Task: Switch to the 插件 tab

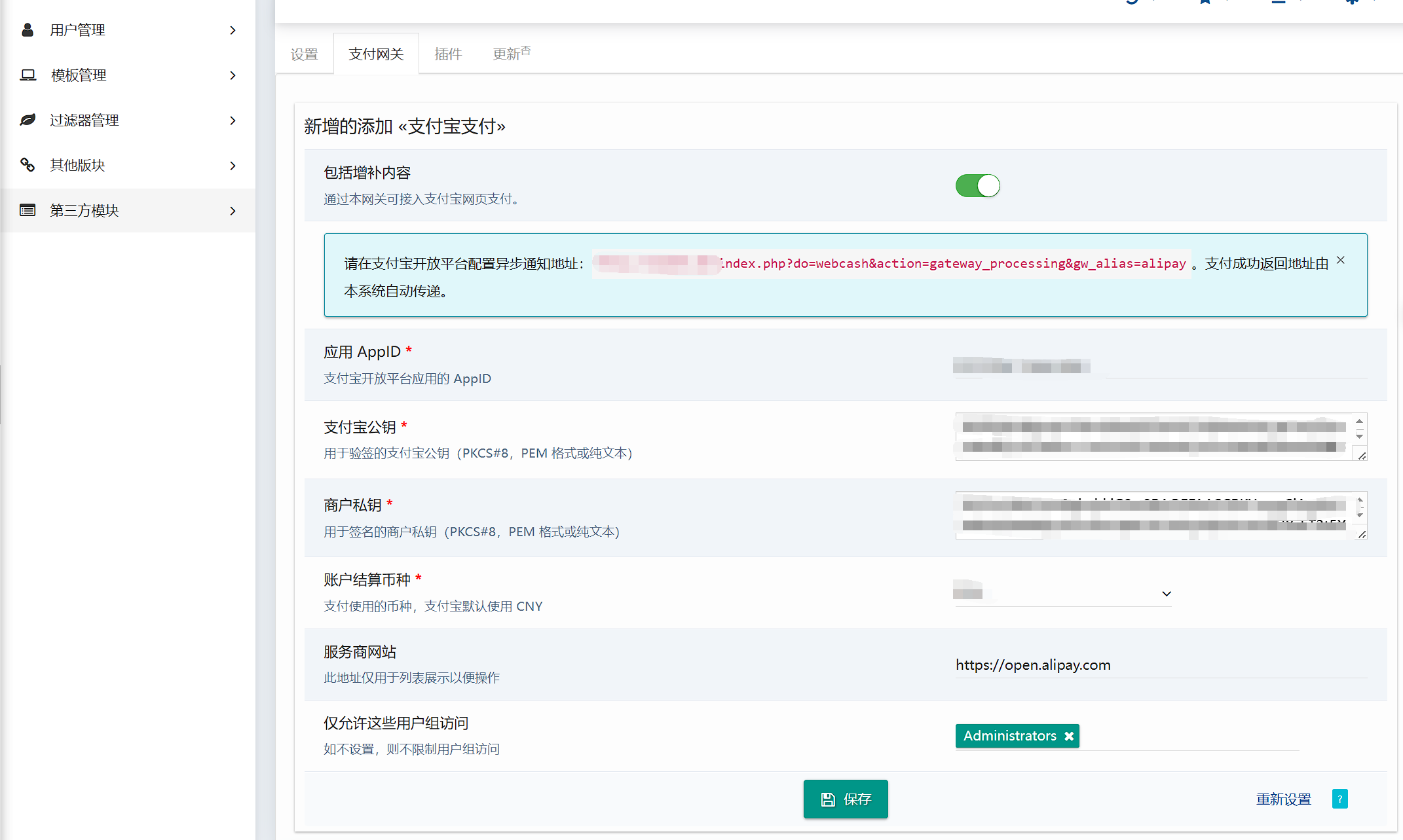Action: point(448,53)
